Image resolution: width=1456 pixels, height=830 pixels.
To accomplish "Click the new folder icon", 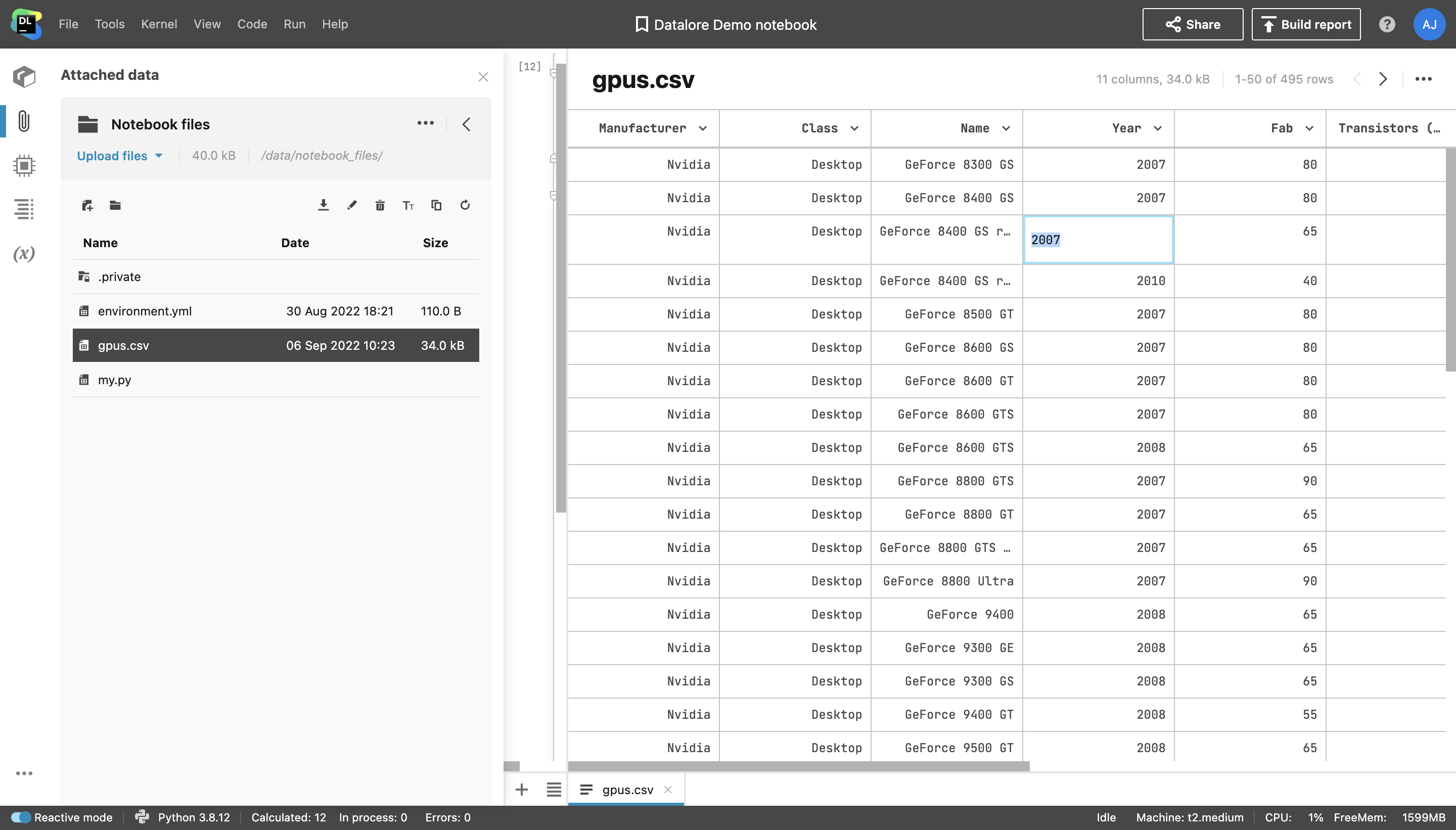I will point(115,205).
